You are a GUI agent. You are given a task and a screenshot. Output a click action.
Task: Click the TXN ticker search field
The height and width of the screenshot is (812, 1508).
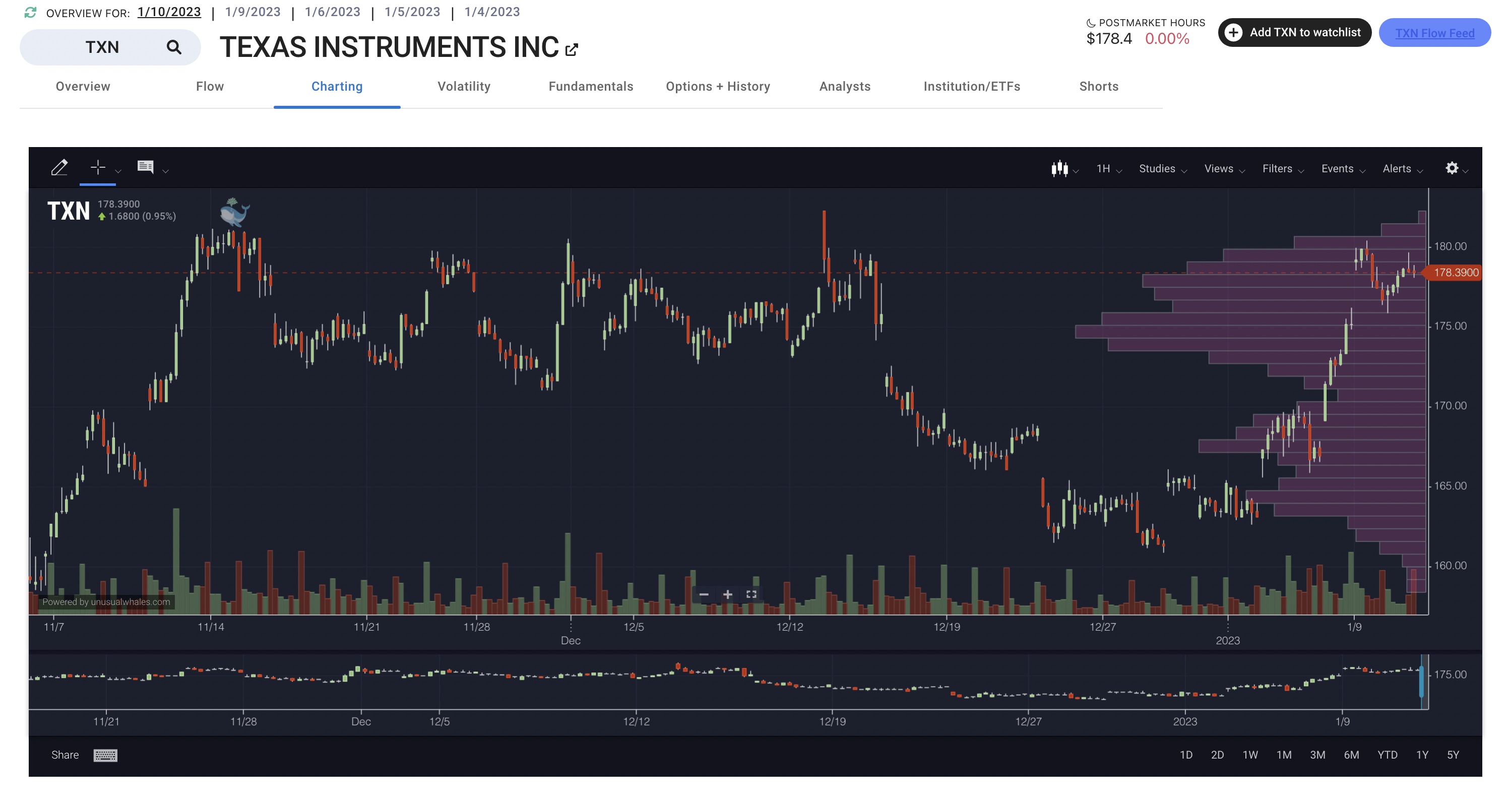pyautogui.click(x=110, y=47)
